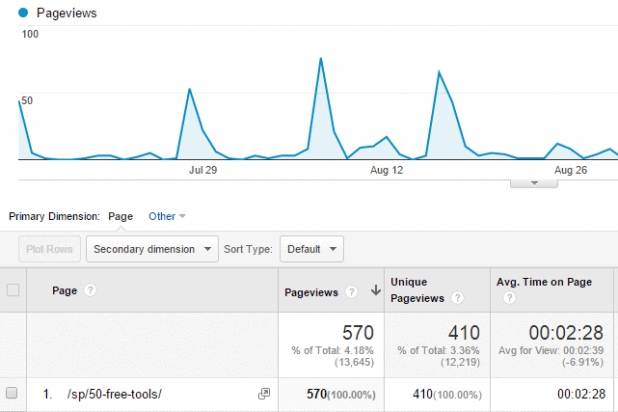Click the Pageviews metric label above chart
This screenshot has width=618, height=412.
coord(67,13)
